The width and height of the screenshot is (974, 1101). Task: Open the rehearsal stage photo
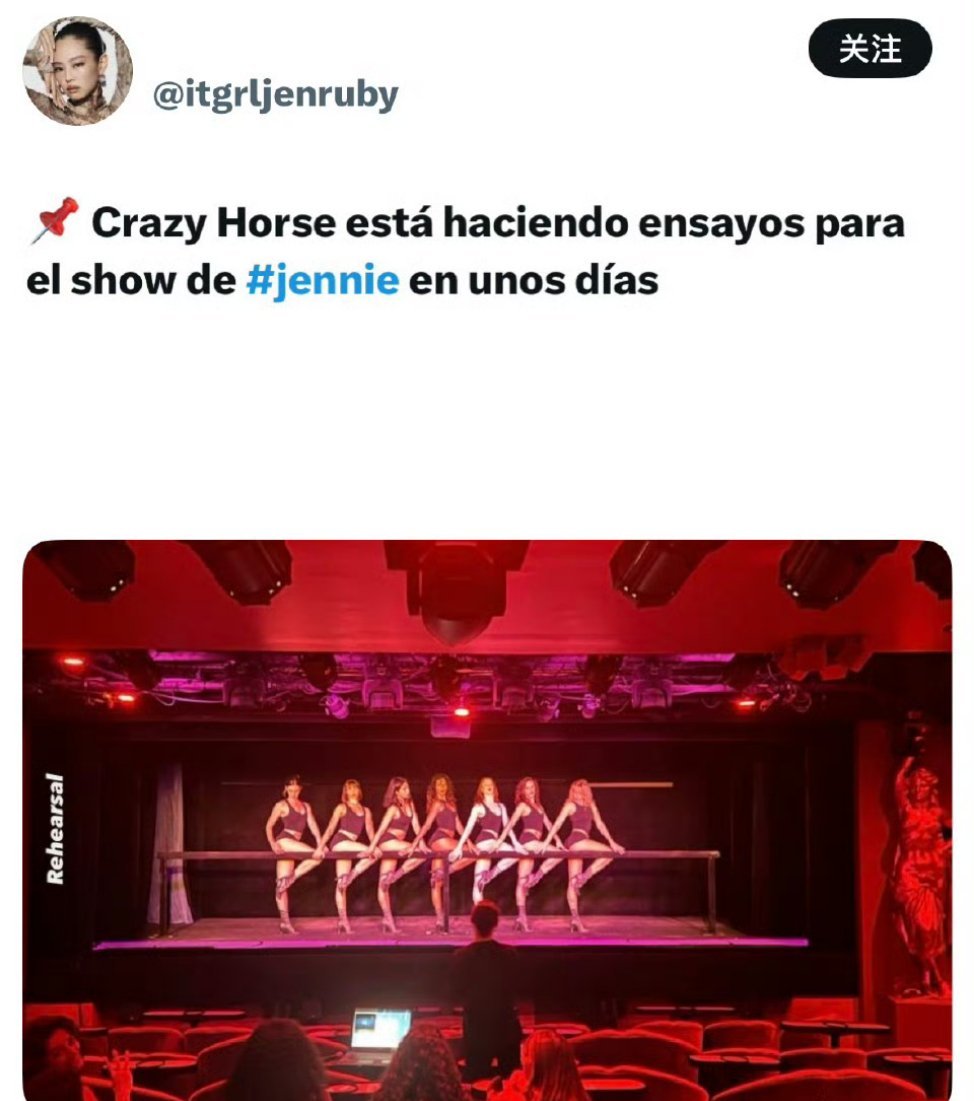(x=487, y=820)
